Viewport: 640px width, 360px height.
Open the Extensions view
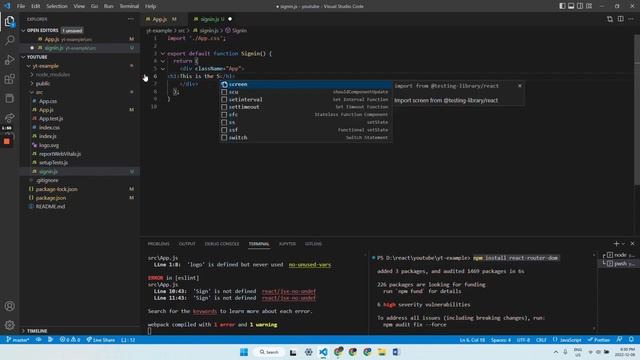(x=9, y=79)
